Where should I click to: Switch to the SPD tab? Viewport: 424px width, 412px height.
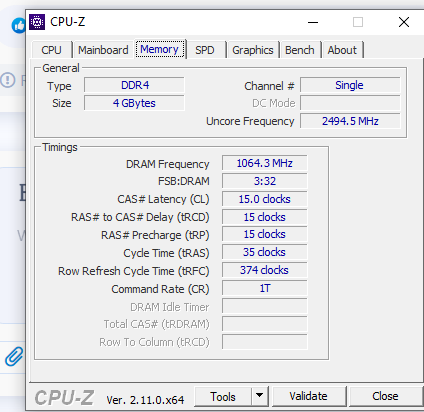click(x=205, y=50)
